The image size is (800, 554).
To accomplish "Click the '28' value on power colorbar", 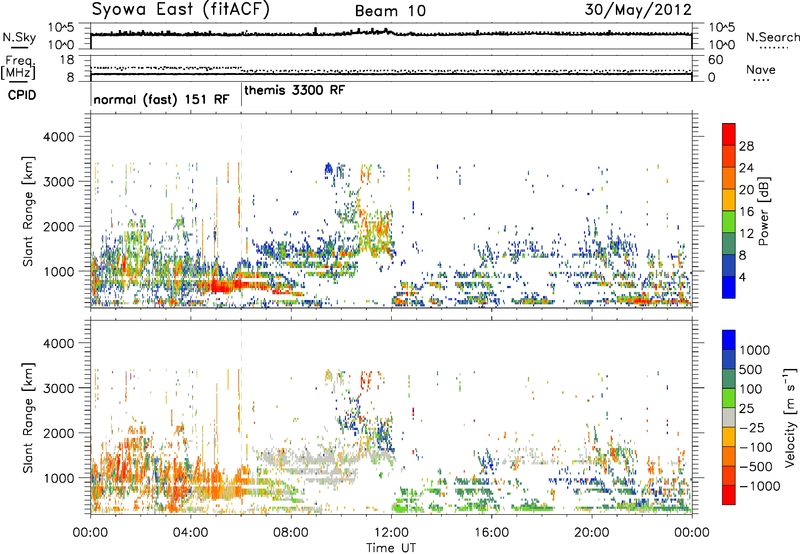I will tap(746, 146).
